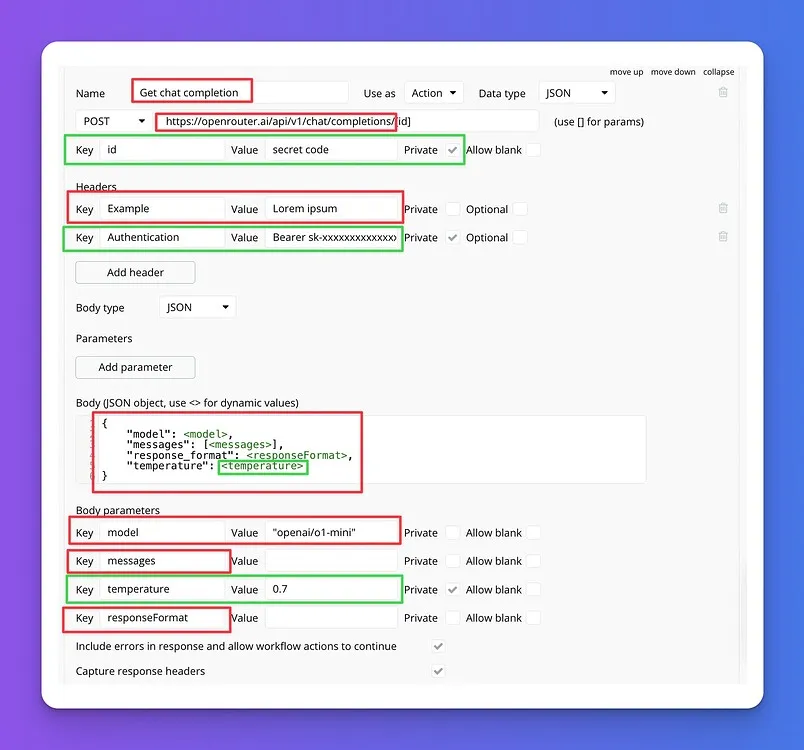This screenshot has width=804, height=750.
Task: Click the move up link
Action: pyautogui.click(x=626, y=72)
